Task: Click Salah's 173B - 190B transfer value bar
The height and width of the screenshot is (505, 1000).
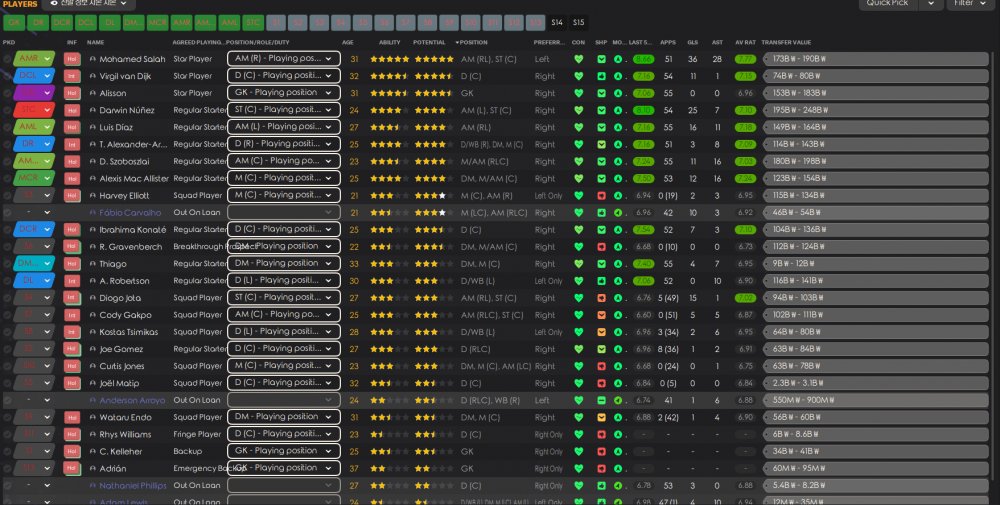Action: (x=876, y=59)
